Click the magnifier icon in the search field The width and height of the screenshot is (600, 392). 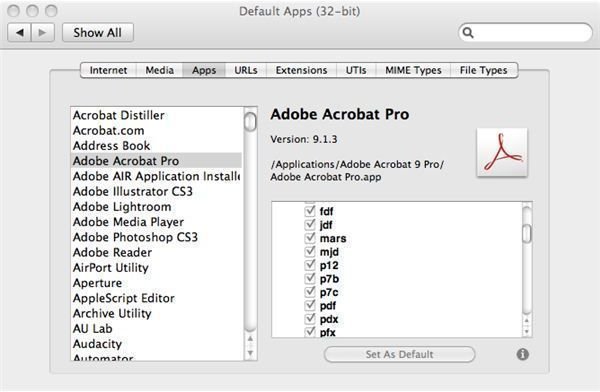point(468,33)
